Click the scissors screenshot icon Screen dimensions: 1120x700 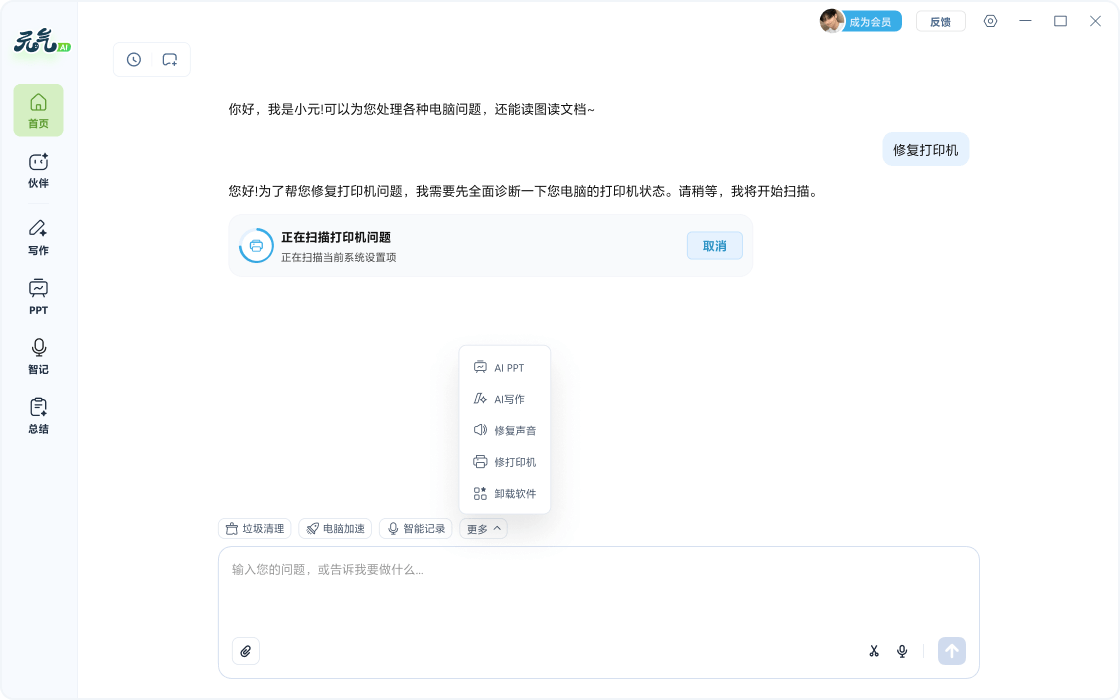874,651
